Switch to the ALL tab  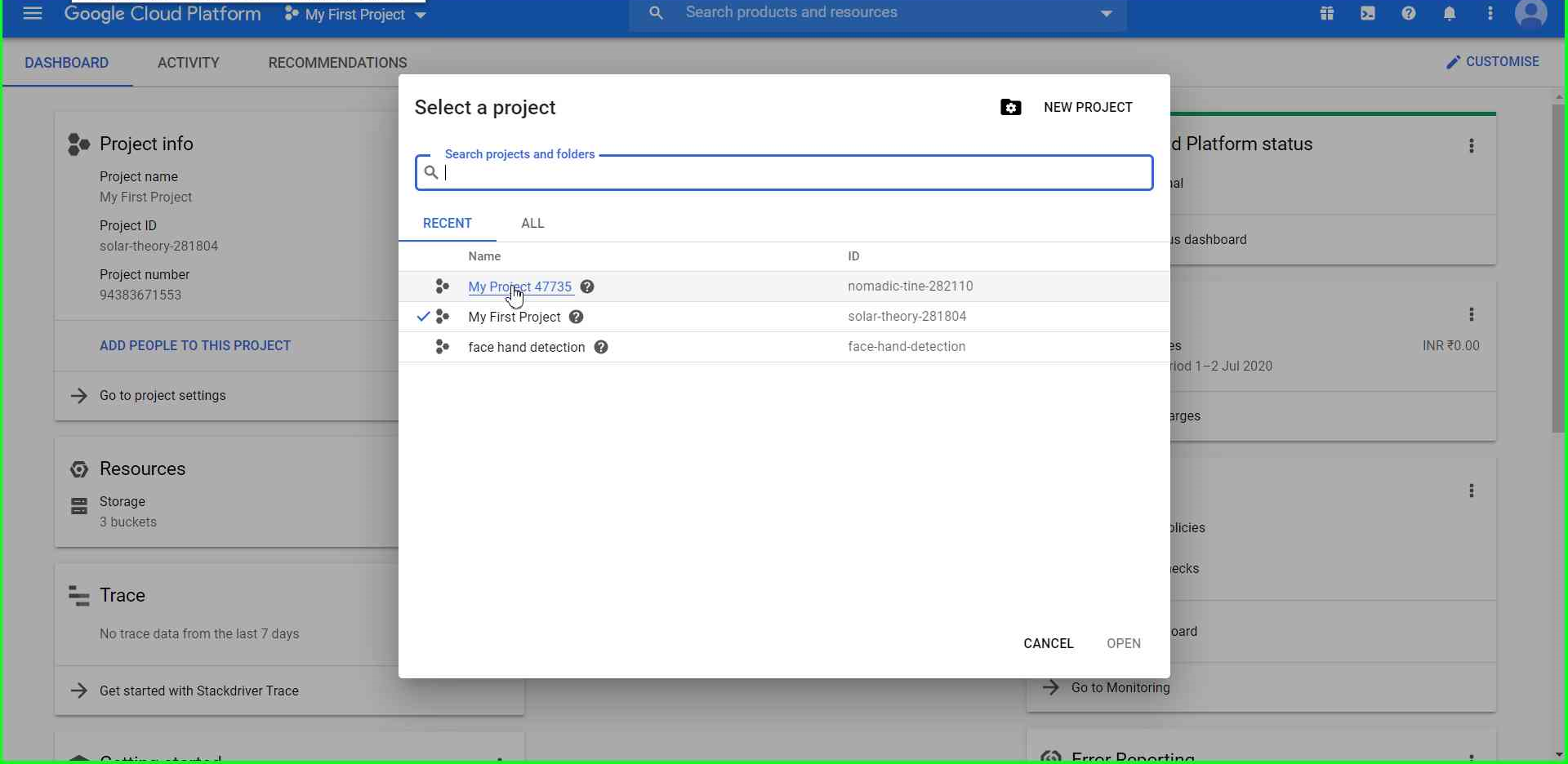pyautogui.click(x=532, y=223)
